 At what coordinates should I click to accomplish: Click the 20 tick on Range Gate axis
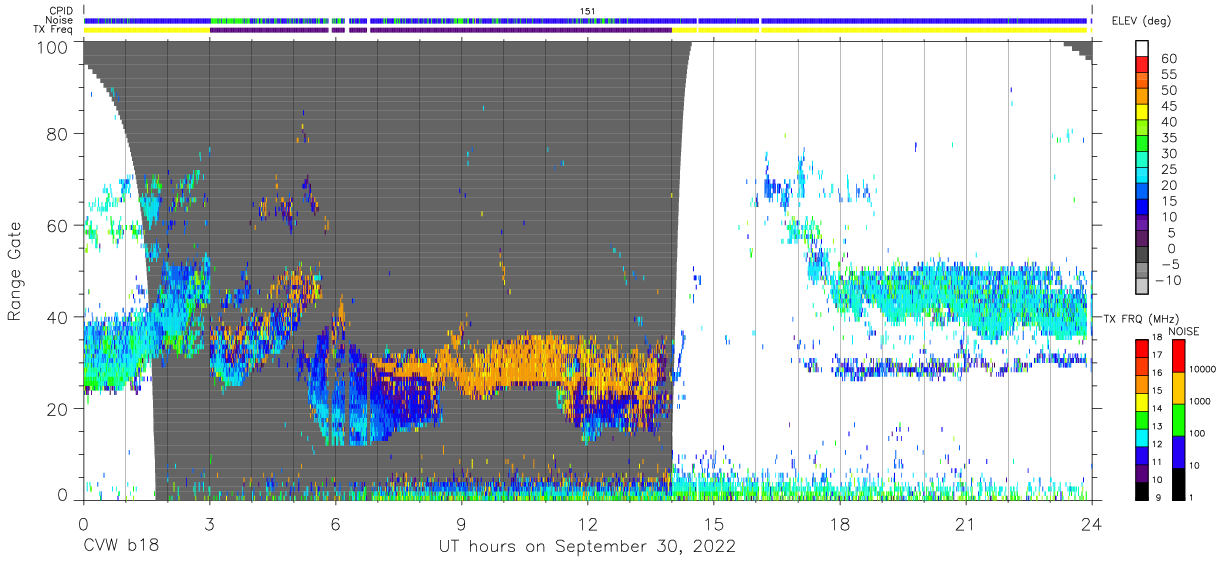click(x=59, y=409)
